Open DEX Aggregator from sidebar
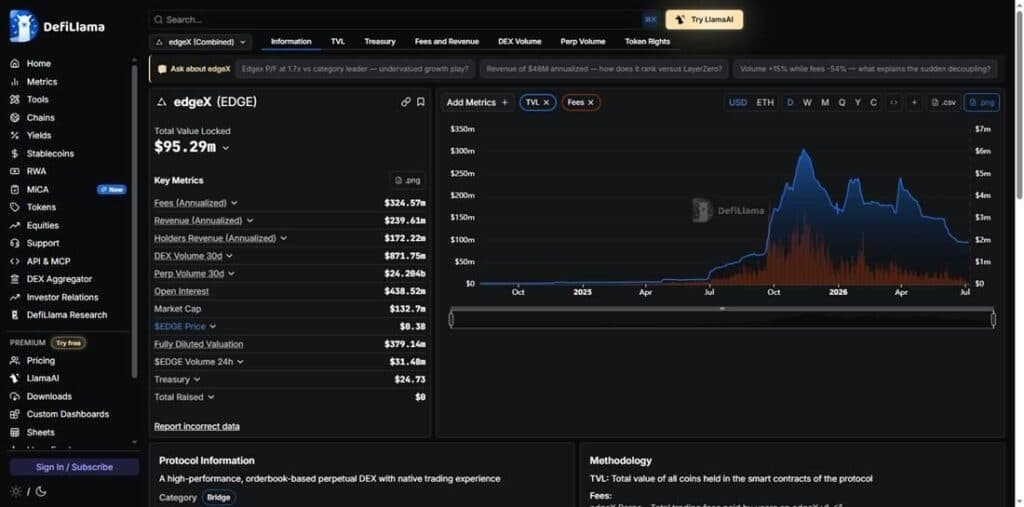The width and height of the screenshot is (1024, 507). [x=59, y=279]
